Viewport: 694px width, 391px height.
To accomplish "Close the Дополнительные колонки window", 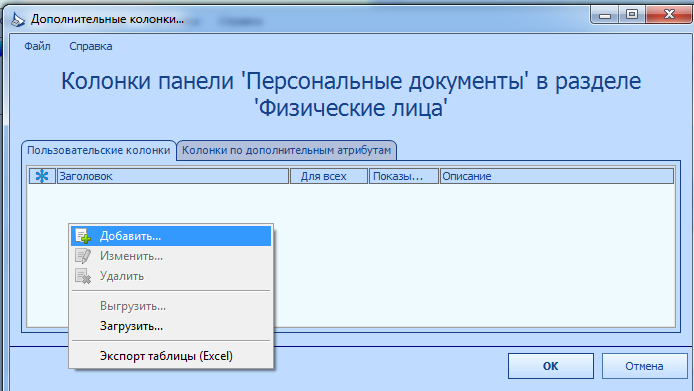I will pyautogui.click(x=669, y=15).
